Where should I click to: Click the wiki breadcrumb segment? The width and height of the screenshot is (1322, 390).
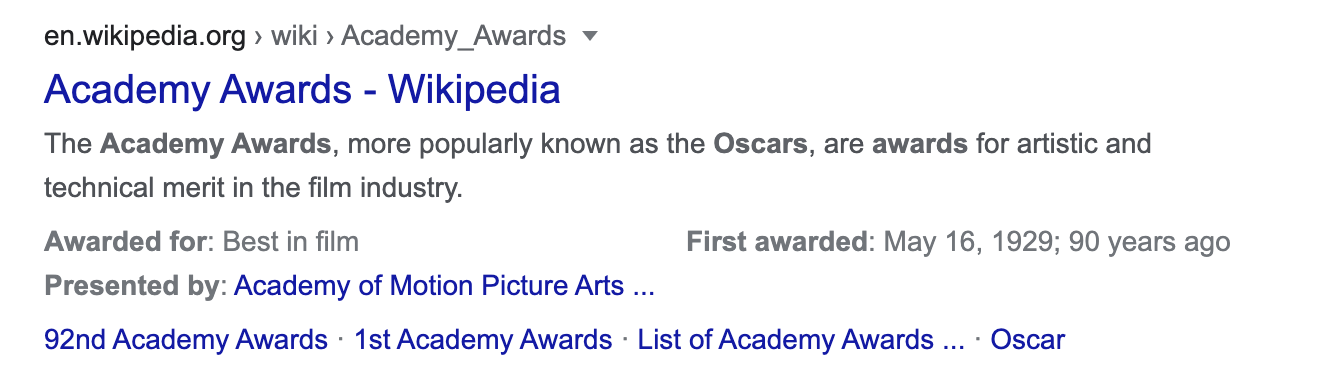293,37
